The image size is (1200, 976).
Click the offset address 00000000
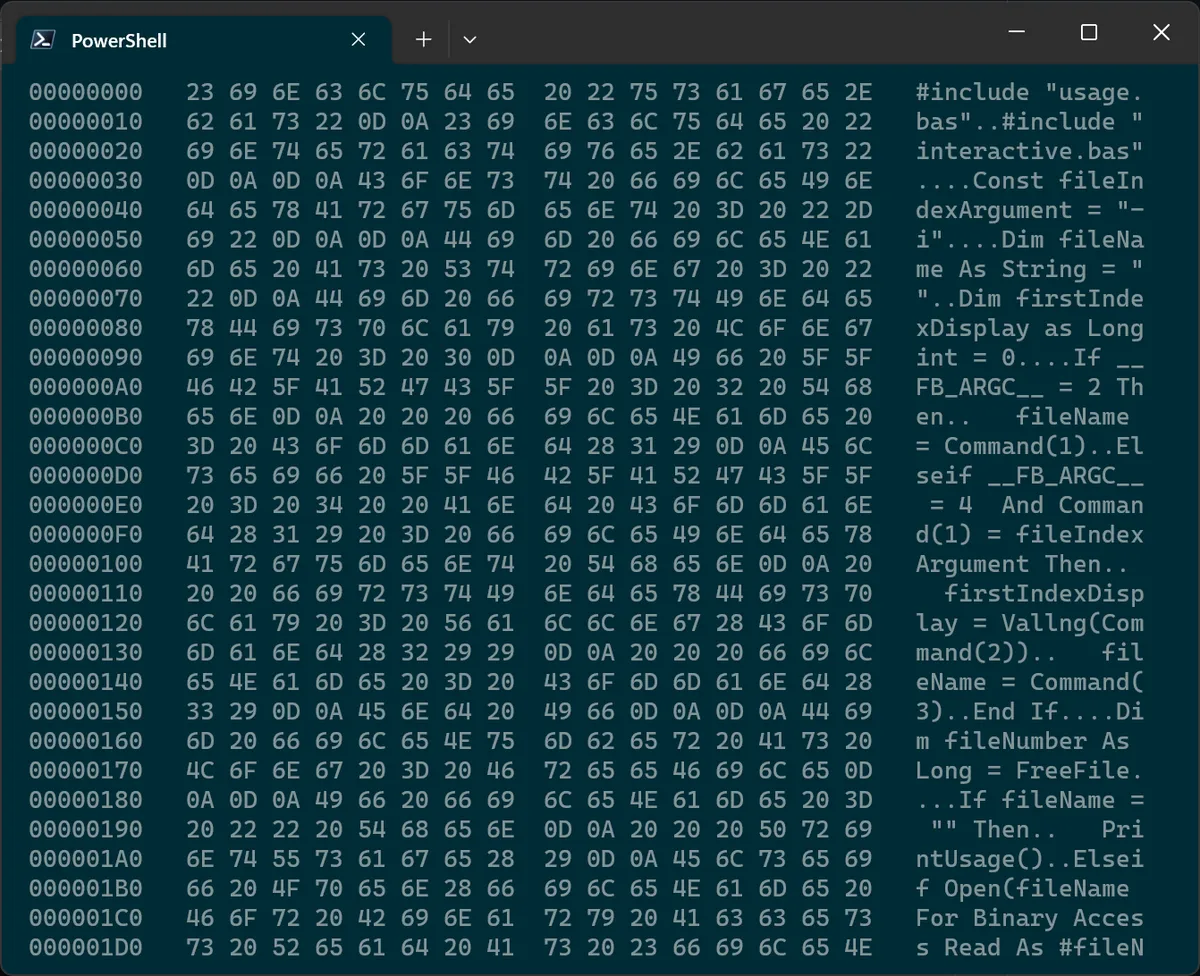[85, 92]
